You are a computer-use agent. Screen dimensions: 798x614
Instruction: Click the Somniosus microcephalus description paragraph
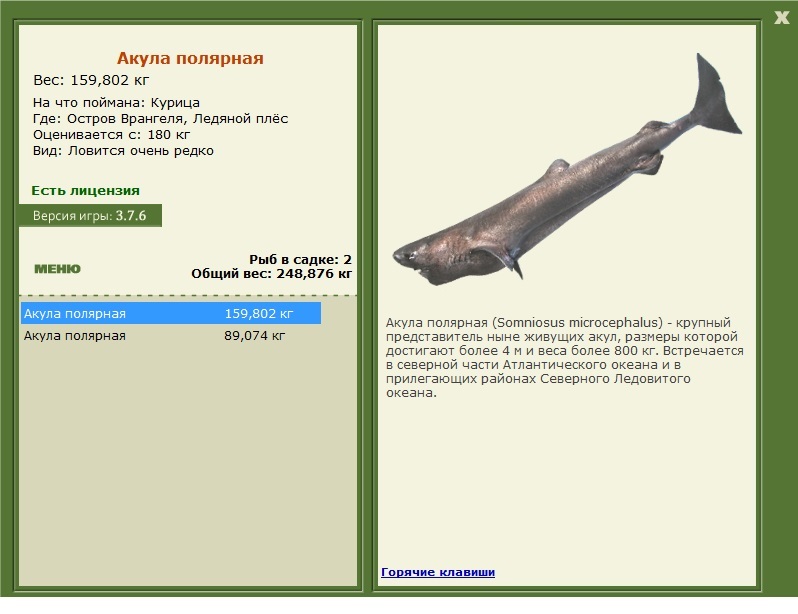click(x=564, y=357)
